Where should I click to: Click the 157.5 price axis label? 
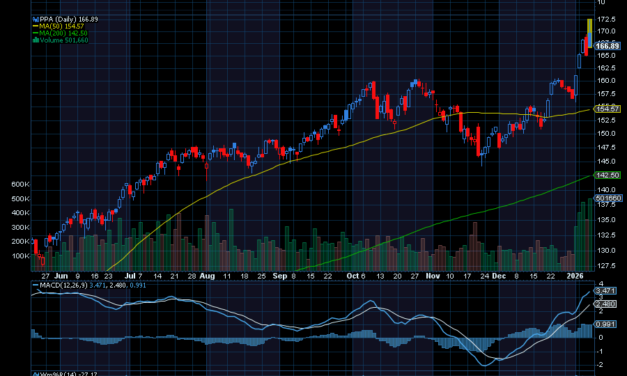pos(606,94)
